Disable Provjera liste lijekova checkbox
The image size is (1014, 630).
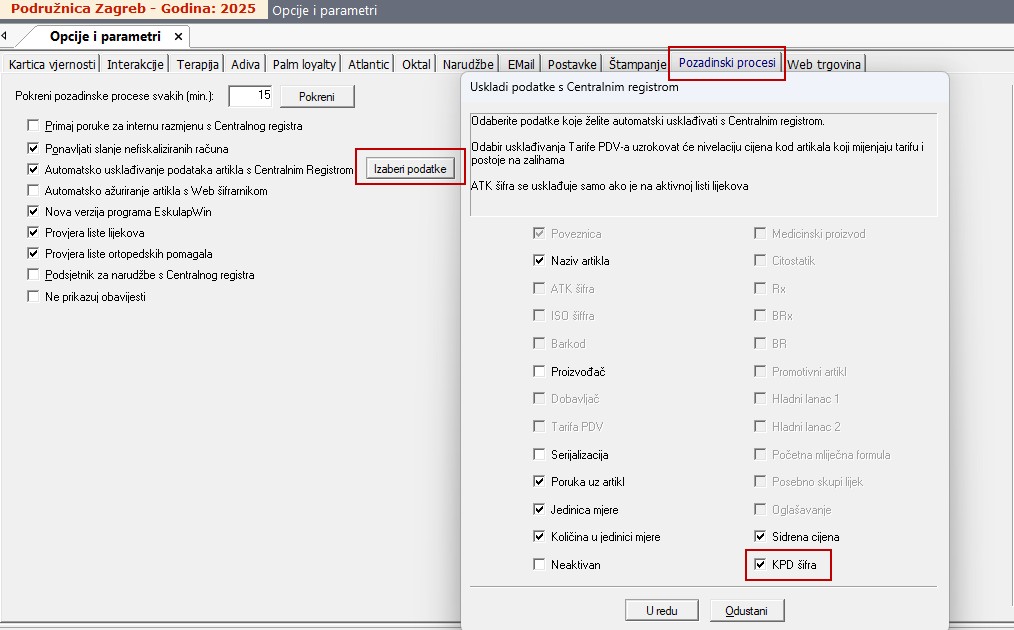coord(34,233)
